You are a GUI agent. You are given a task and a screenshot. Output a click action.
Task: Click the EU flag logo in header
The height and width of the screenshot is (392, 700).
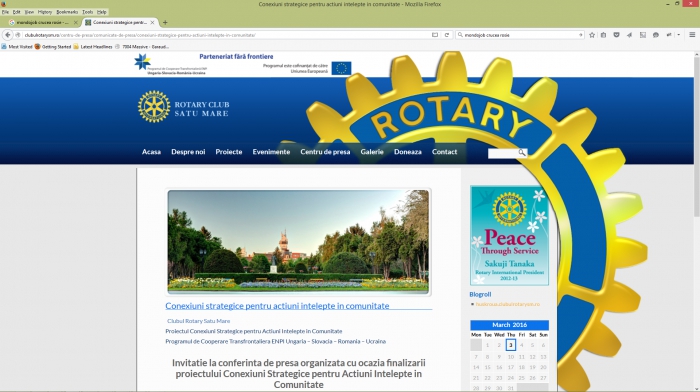pyautogui.click(x=341, y=68)
